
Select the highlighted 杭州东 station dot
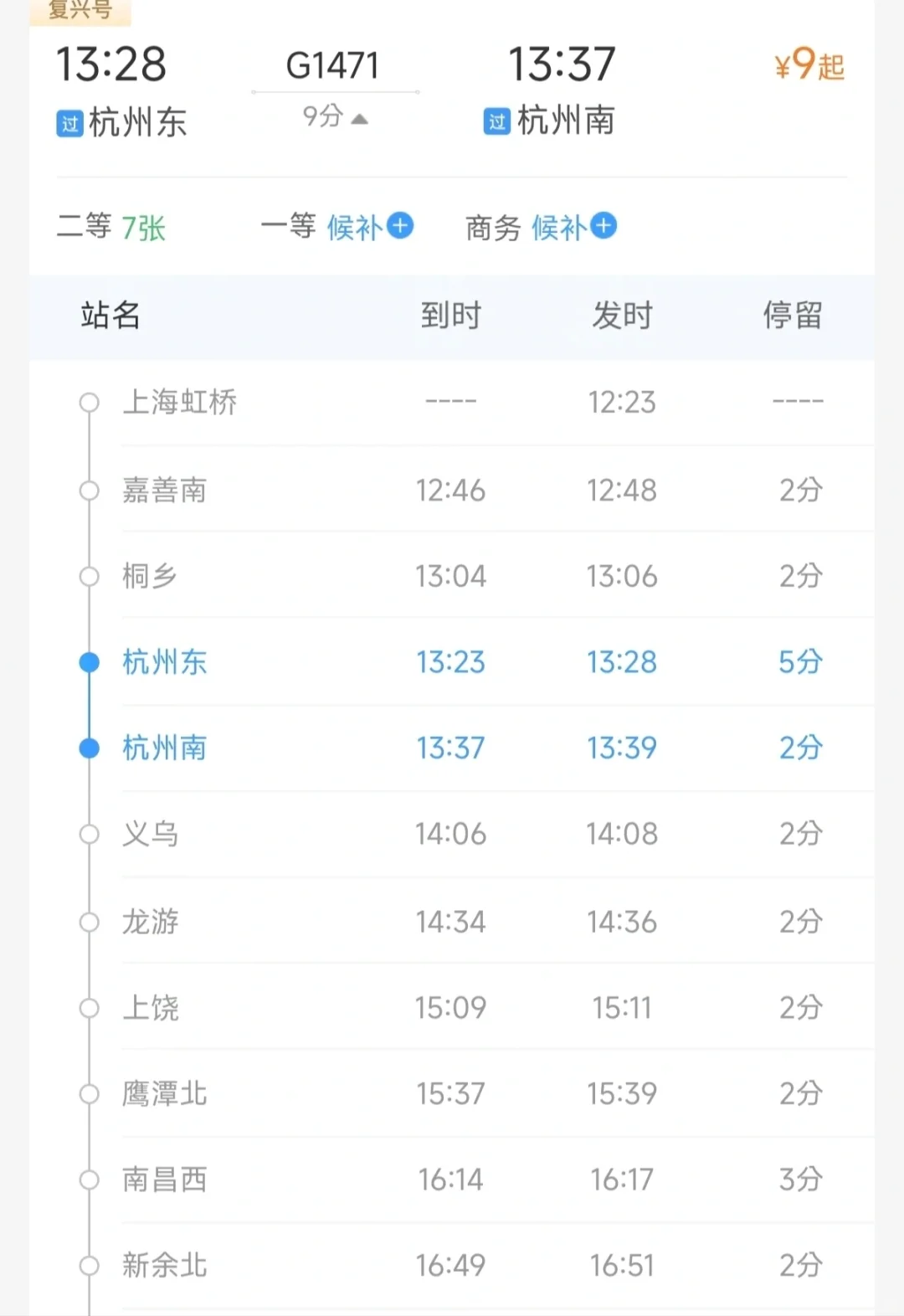89,663
